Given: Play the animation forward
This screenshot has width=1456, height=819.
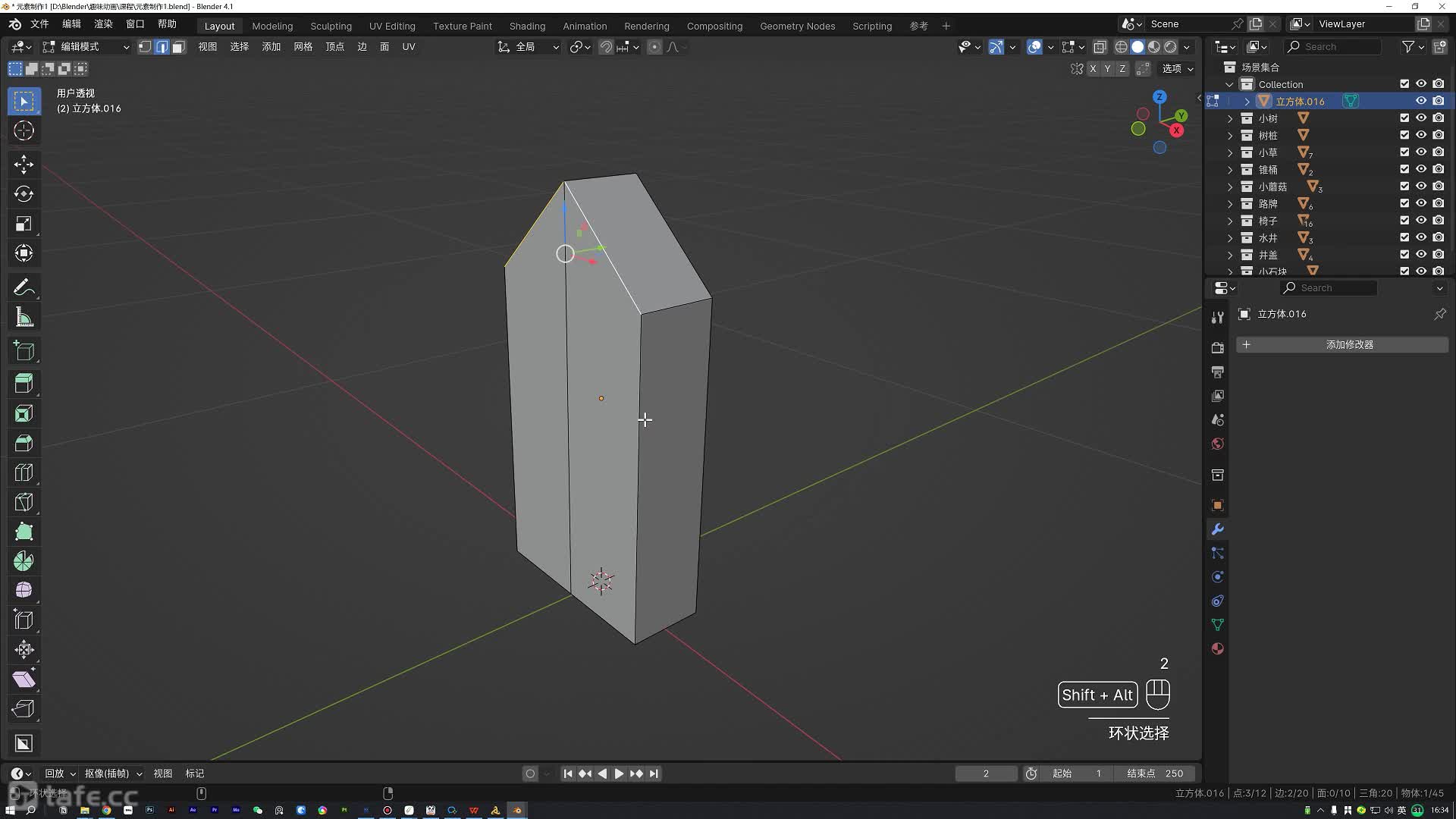Looking at the screenshot, I should click(x=619, y=773).
